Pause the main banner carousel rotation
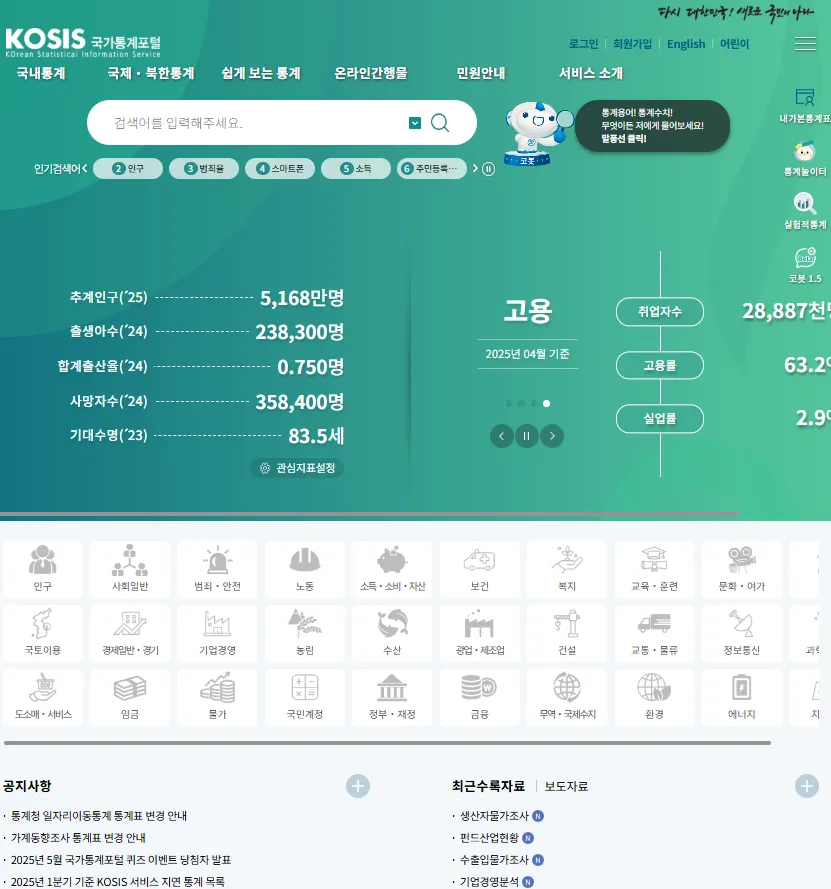 coord(526,436)
